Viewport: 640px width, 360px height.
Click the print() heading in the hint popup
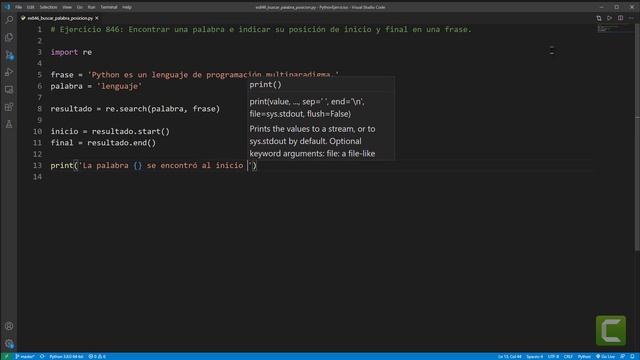point(265,84)
